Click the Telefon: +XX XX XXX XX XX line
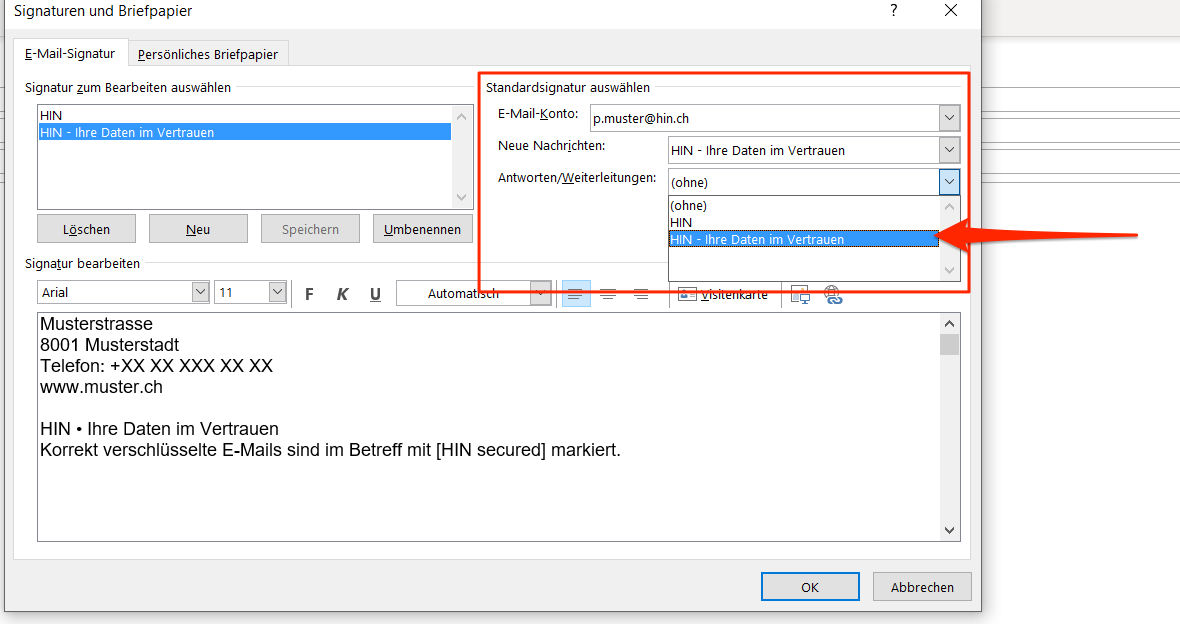The height and width of the screenshot is (624, 1180). [x=157, y=366]
